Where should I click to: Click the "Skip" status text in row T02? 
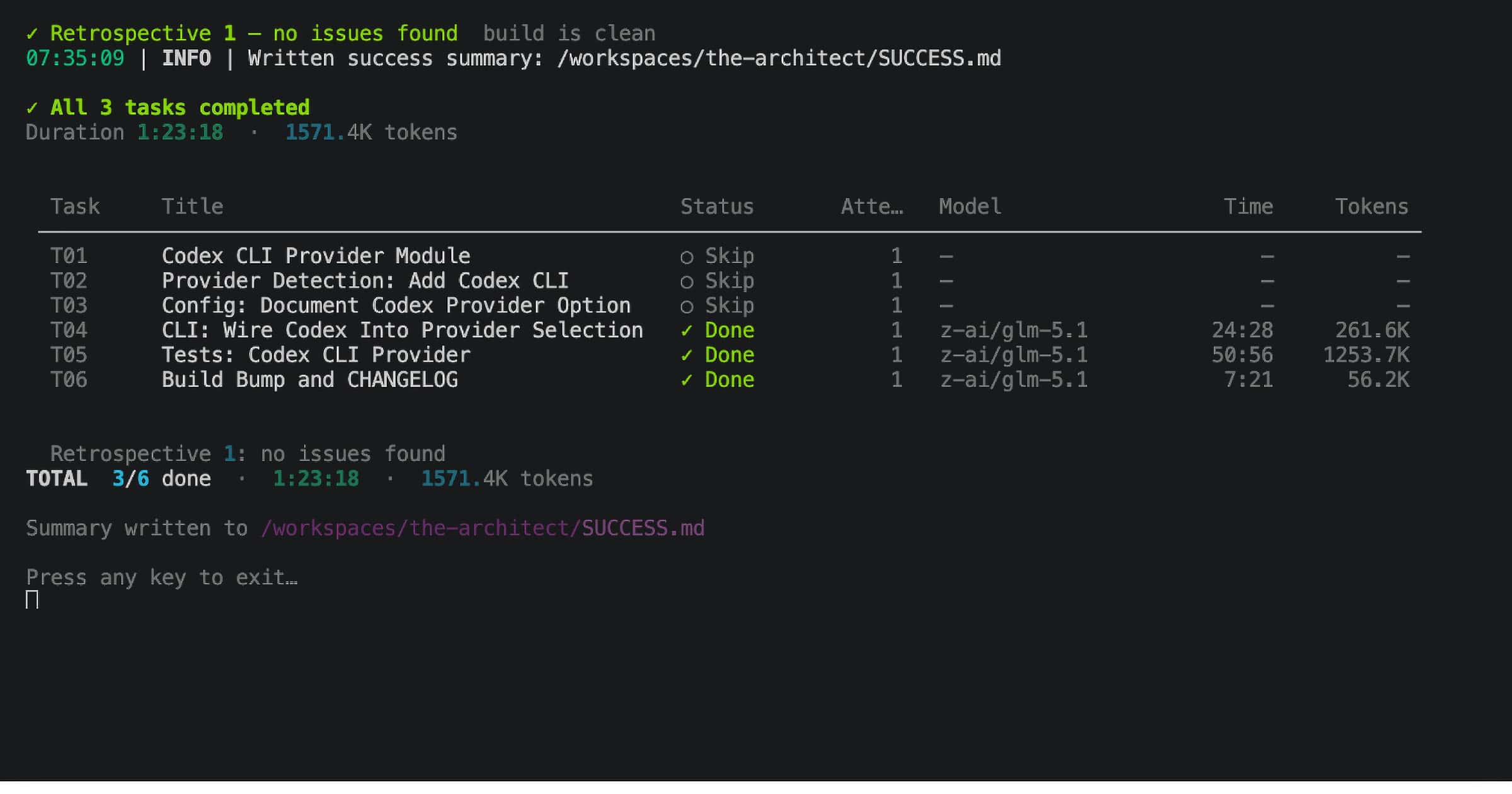click(730, 281)
